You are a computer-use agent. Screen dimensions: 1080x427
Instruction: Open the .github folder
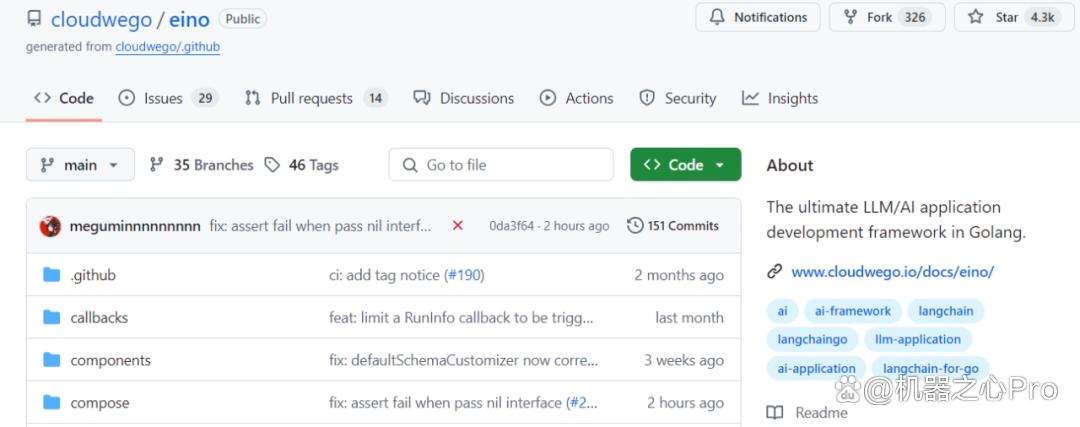click(x=93, y=275)
